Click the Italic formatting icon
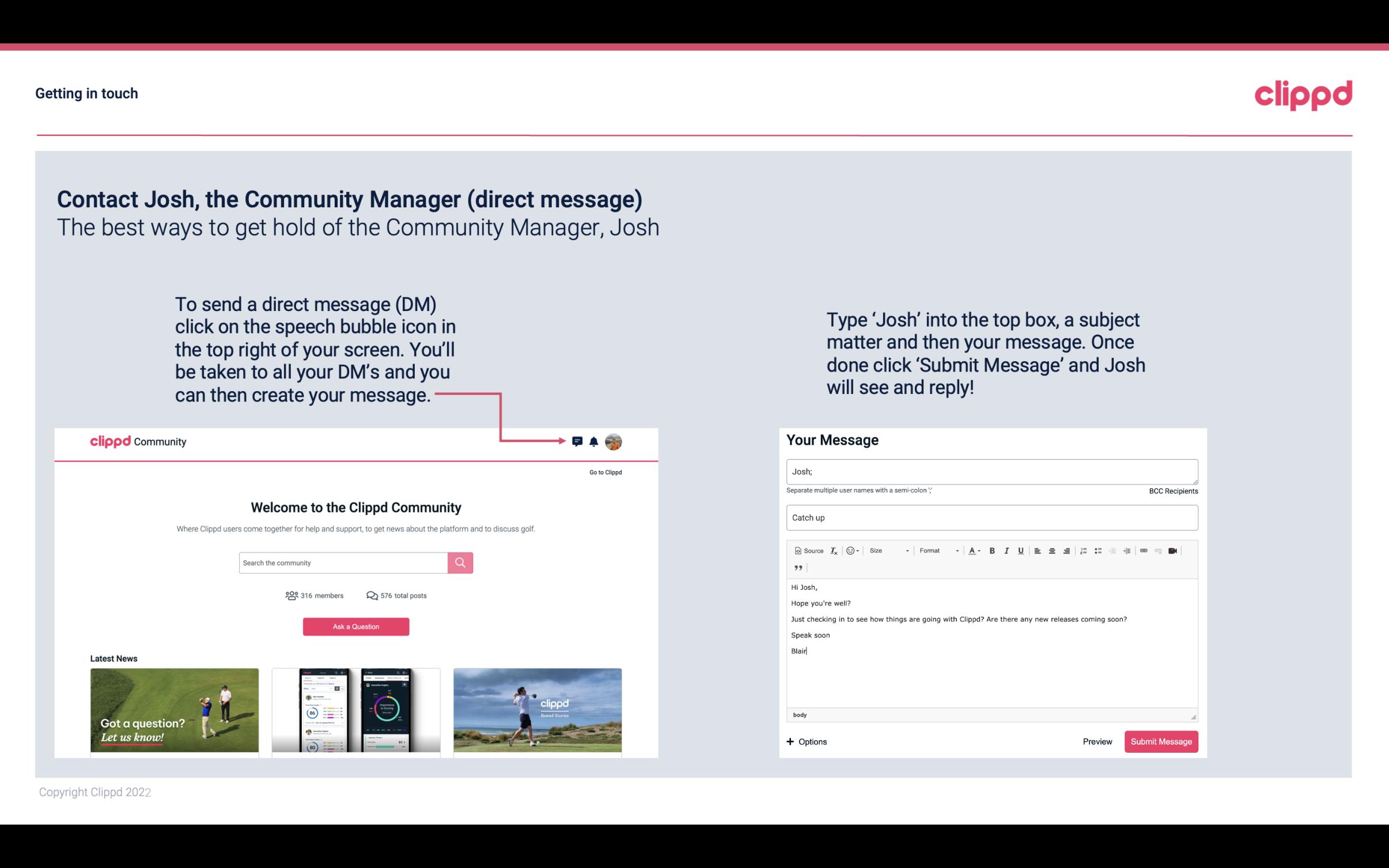This screenshot has width=1389, height=868. (1005, 550)
